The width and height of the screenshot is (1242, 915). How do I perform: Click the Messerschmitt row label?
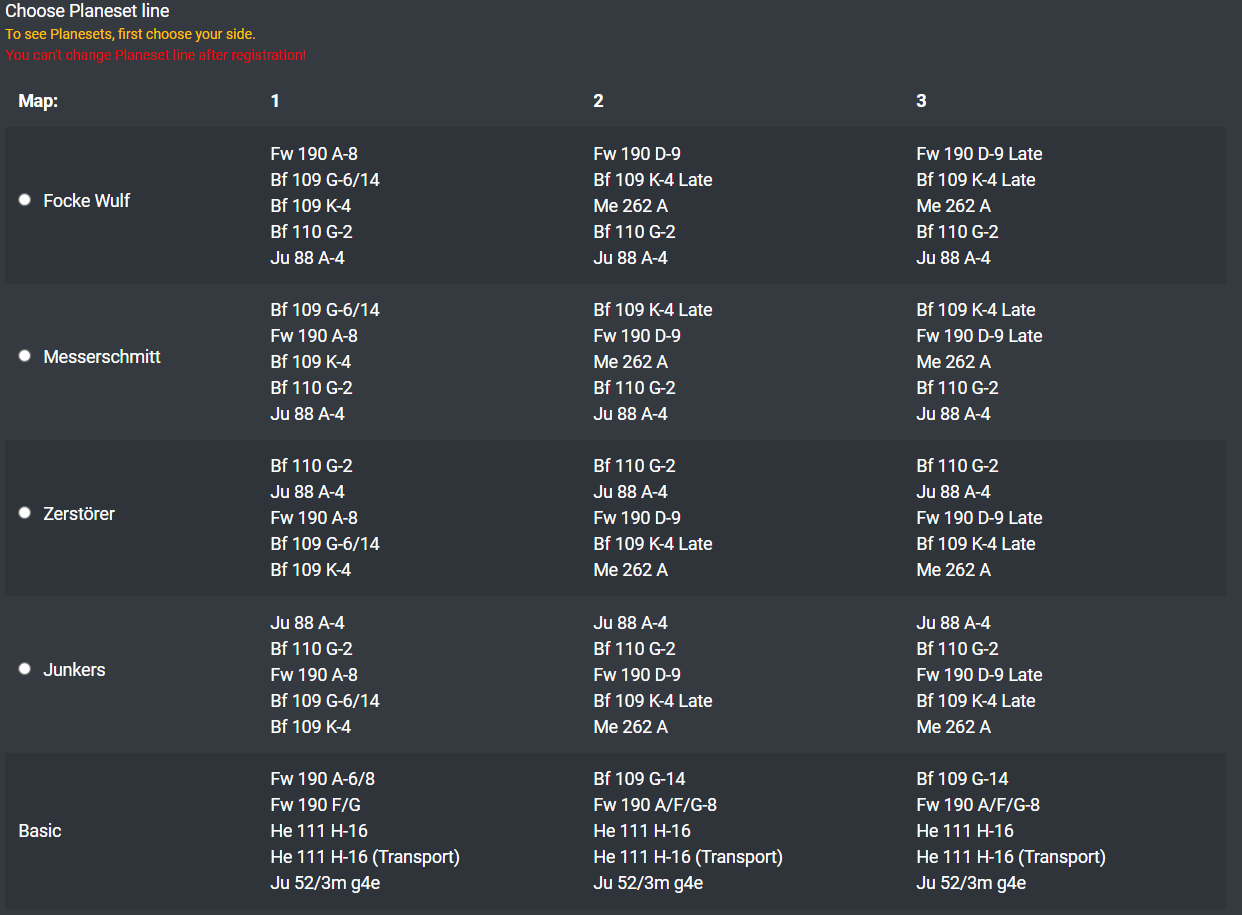click(x=102, y=357)
